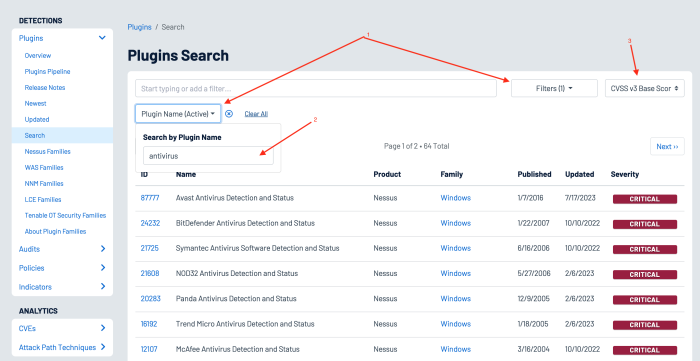
Task: Toggle the Plugin Name (Active) filter dropdown
Action: pos(178,114)
